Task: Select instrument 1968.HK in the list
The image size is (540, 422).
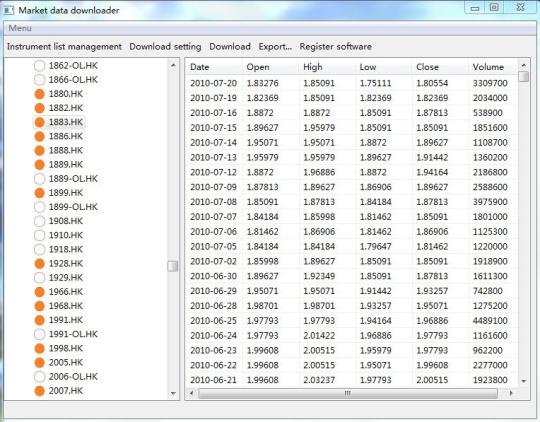Action: click(66, 306)
